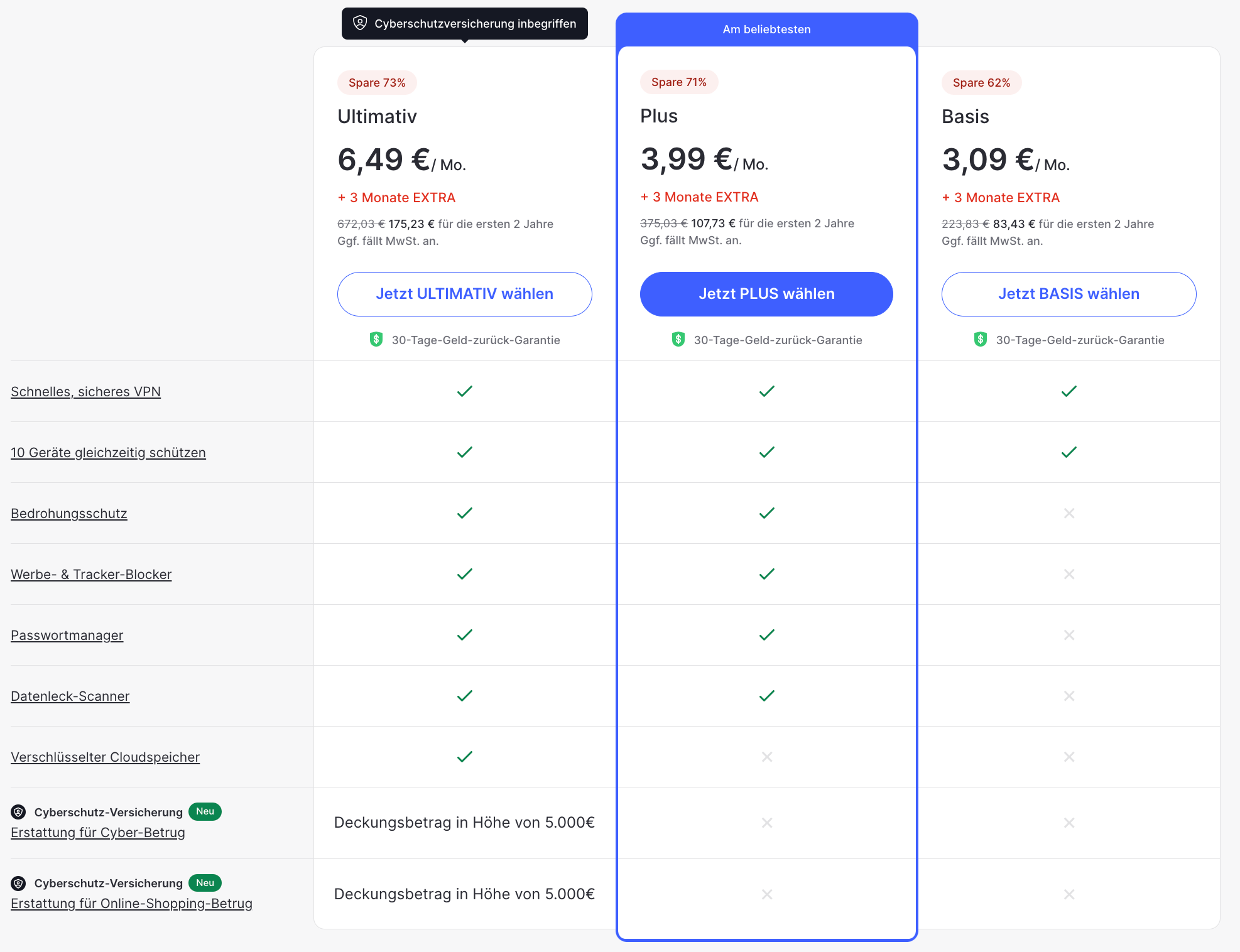Click the Cyberschutz shield icon beside Cyber-Betrug row
The height and width of the screenshot is (952, 1240).
pos(19,812)
